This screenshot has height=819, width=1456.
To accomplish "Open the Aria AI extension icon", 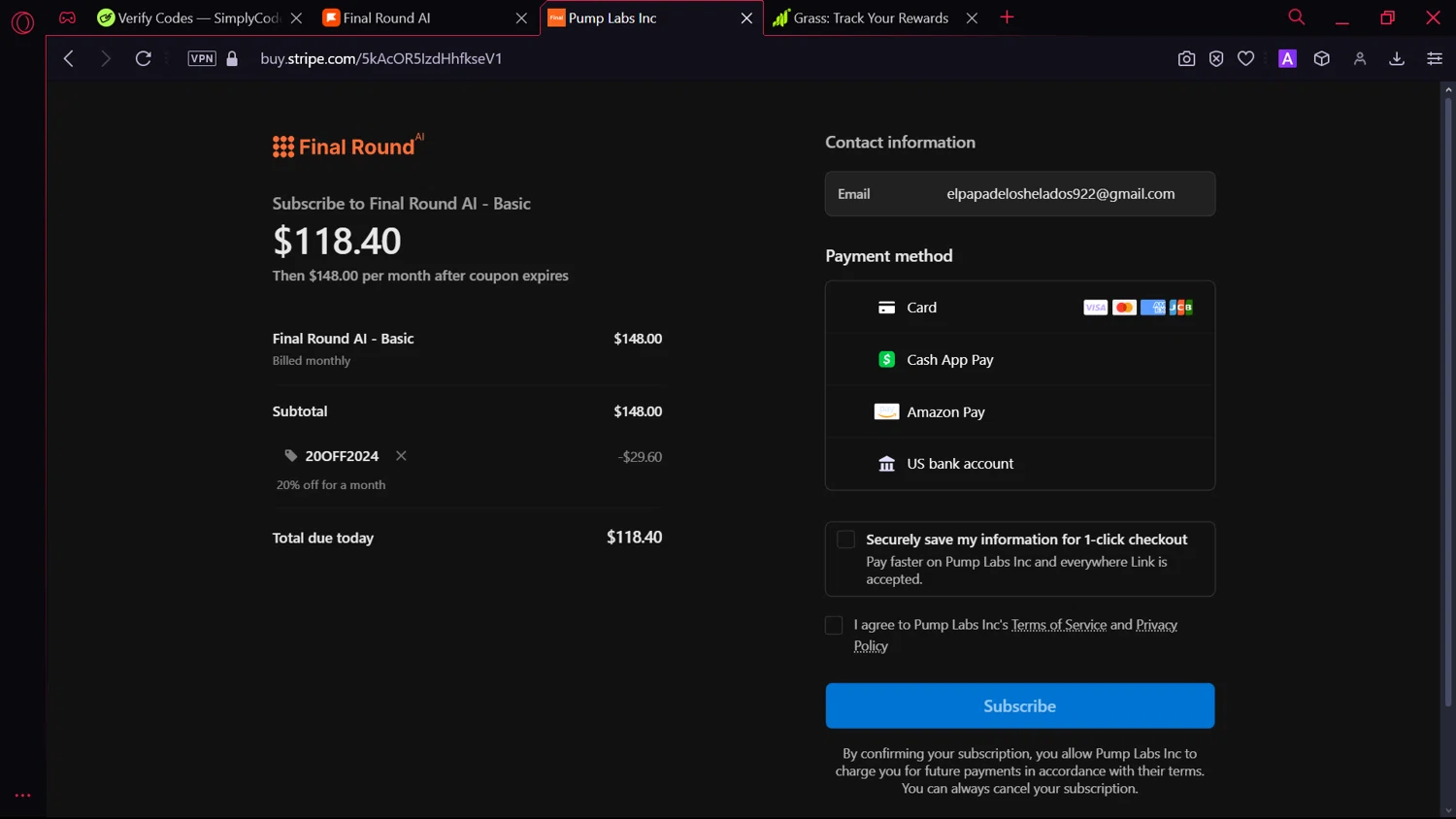I will 1287,59.
